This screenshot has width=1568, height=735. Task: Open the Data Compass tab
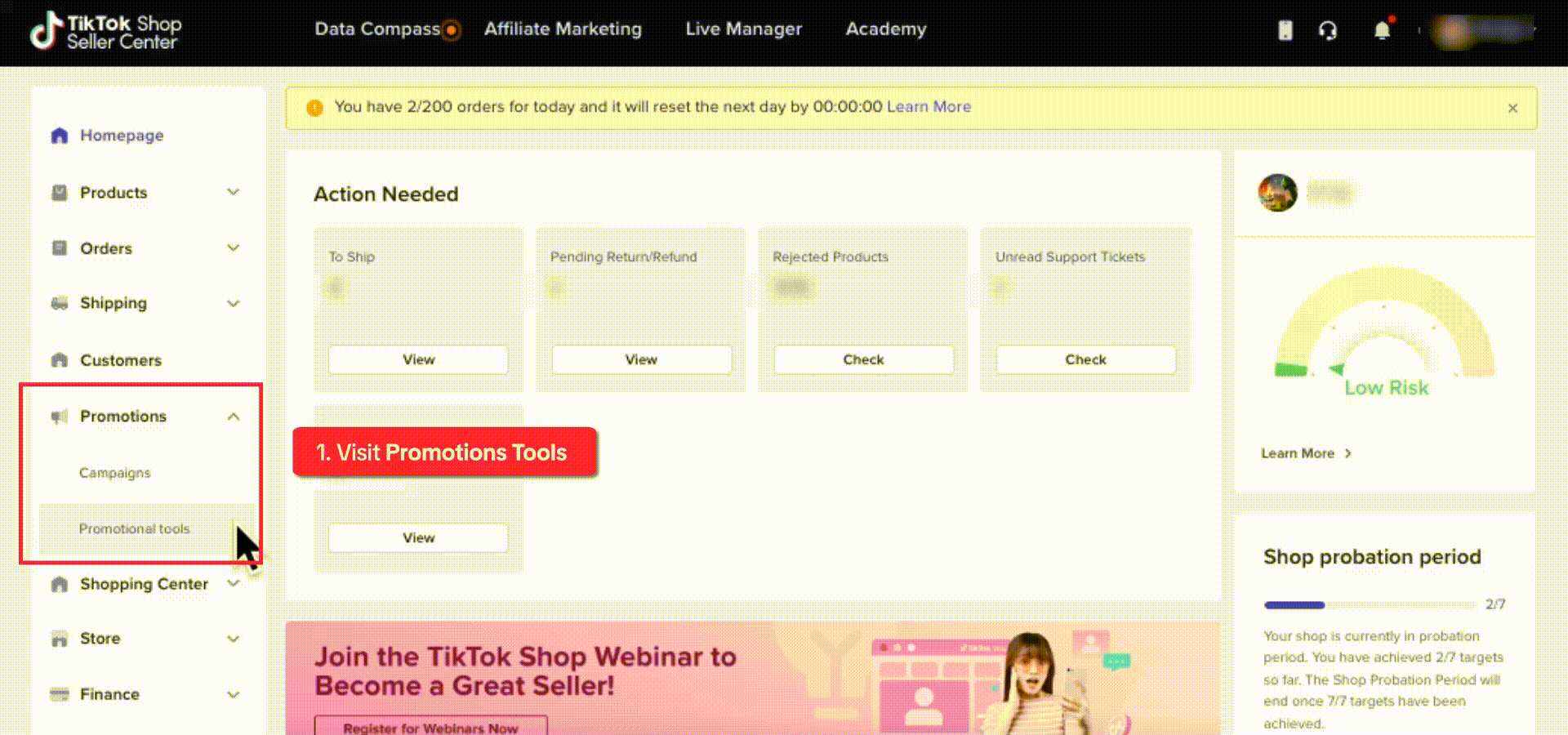(x=377, y=29)
